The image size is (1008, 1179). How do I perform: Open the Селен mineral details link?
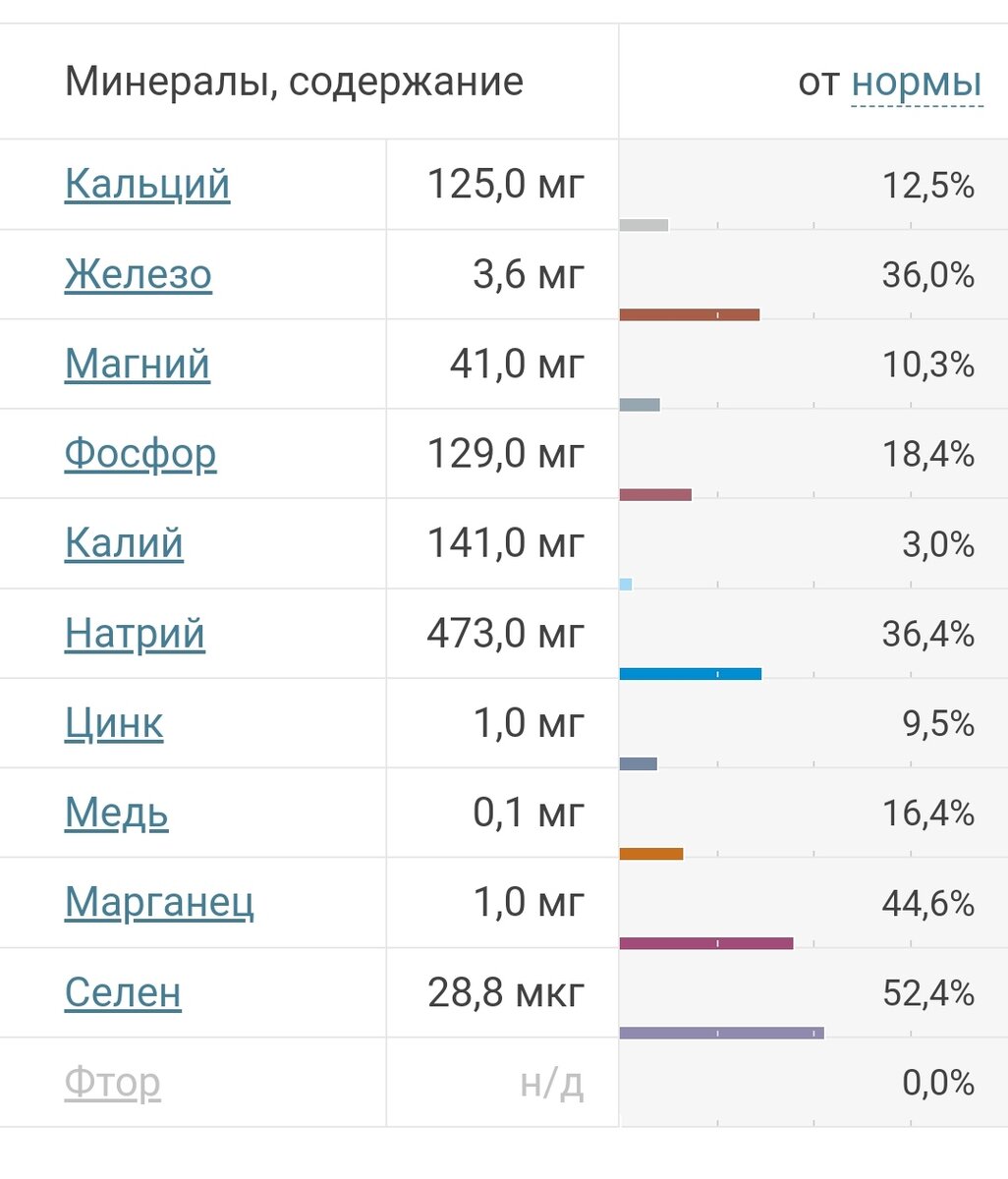coord(122,991)
